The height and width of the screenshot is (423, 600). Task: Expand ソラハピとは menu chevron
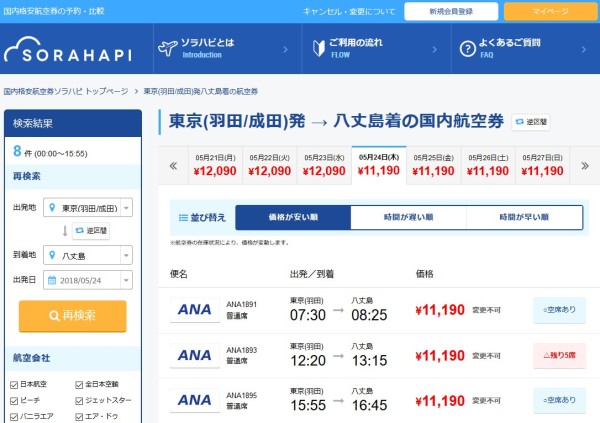pyautogui.click(x=285, y=49)
